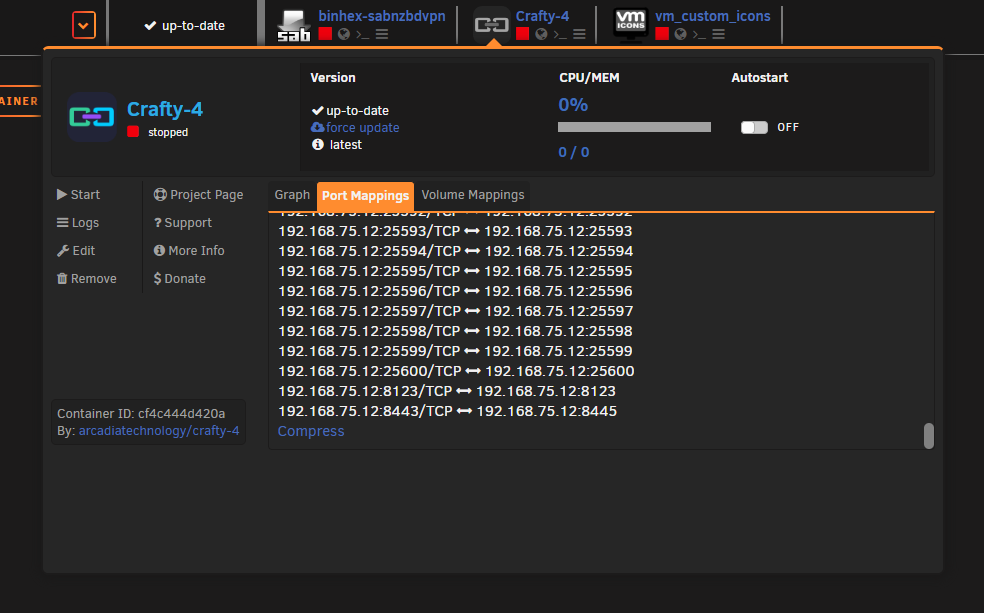
Task: Click the Donate link
Action: point(179,279)
